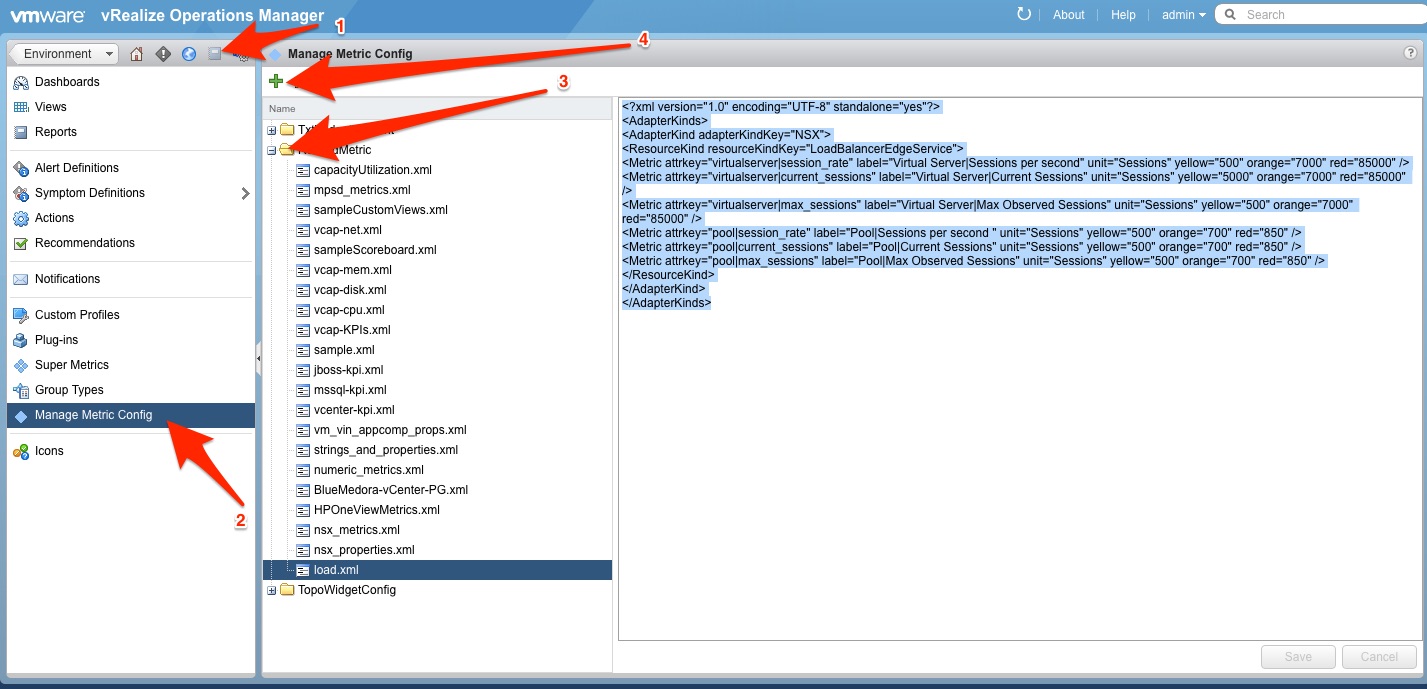Open the admin user dropdown

[1184, 15]
